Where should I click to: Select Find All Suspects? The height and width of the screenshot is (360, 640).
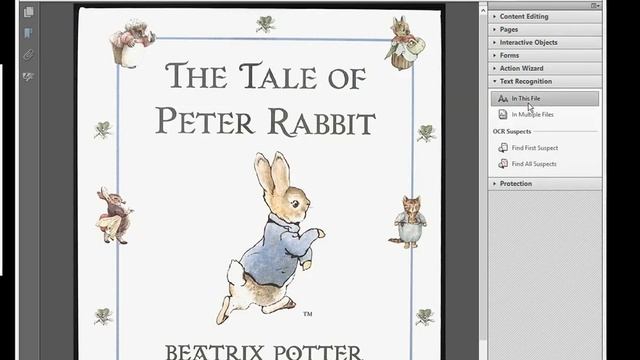pos(534,164)
